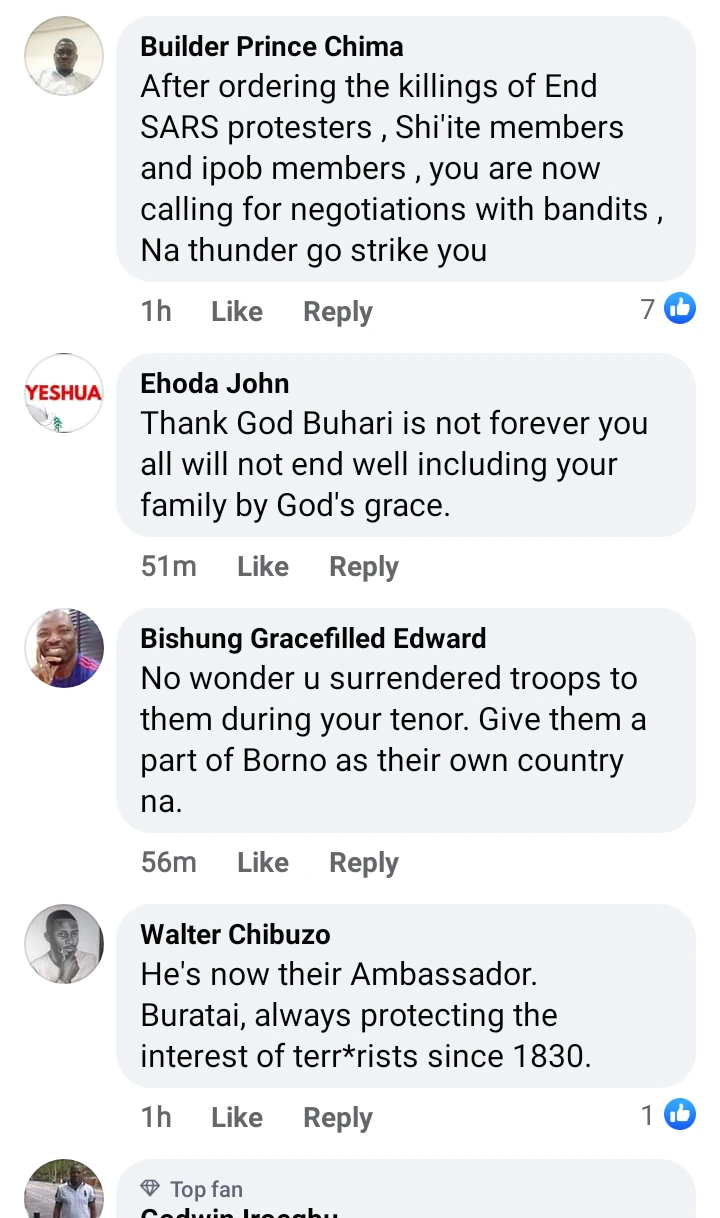Like Bishung Gracefilled Edward's comment

click(262, 863)
